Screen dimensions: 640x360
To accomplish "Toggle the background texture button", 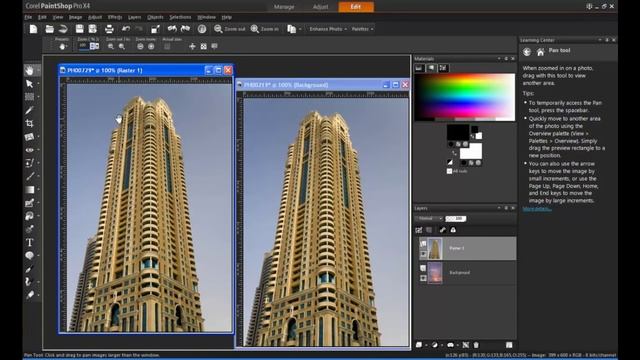I will pyautogui.click(x=471, y=163).
